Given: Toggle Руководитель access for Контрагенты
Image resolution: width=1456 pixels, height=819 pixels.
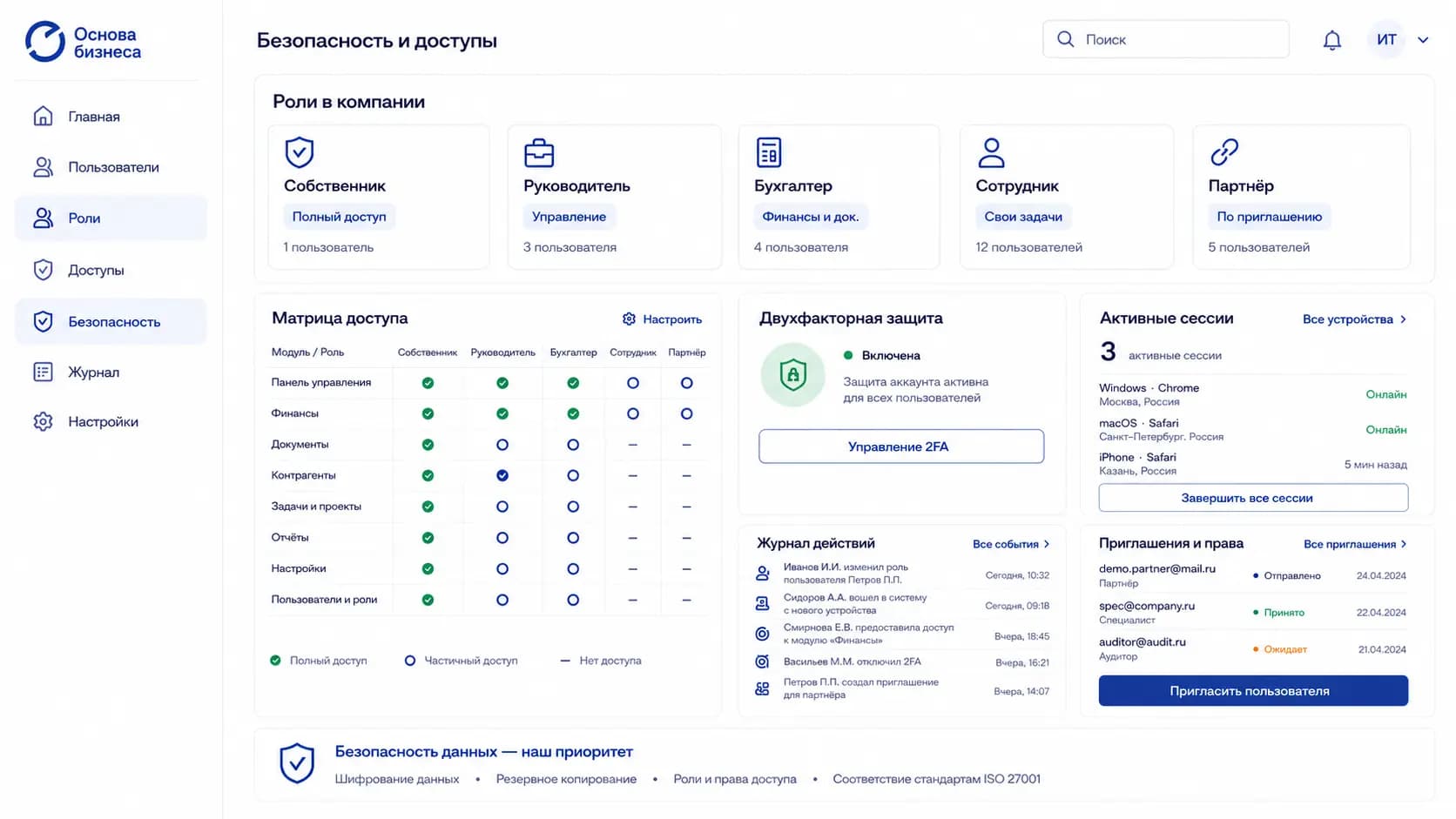Looking at the screenshot, I should pyautogui.click(x=502, y=476).
